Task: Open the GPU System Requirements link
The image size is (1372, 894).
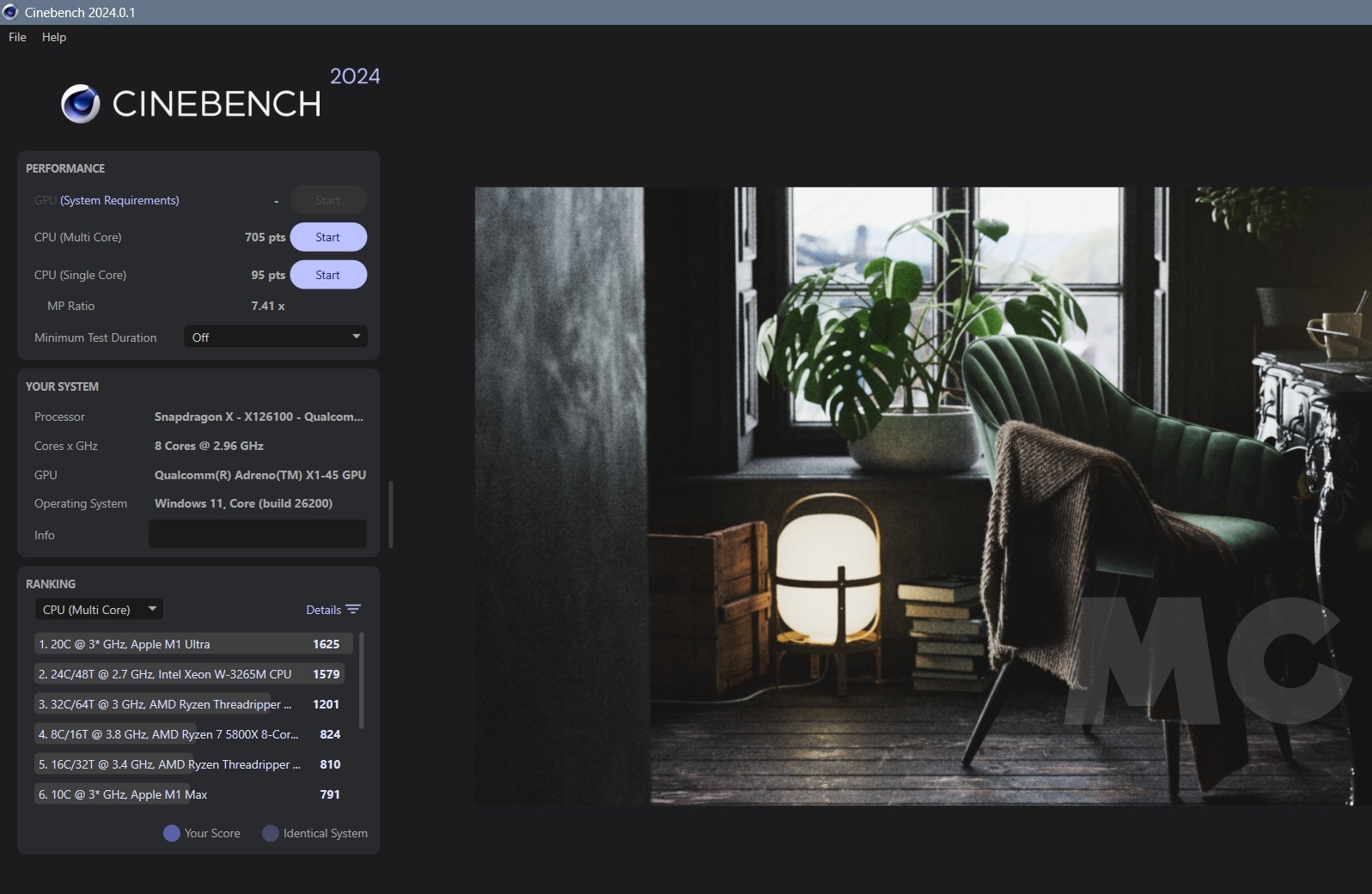Action: click(x=119, y=200)
